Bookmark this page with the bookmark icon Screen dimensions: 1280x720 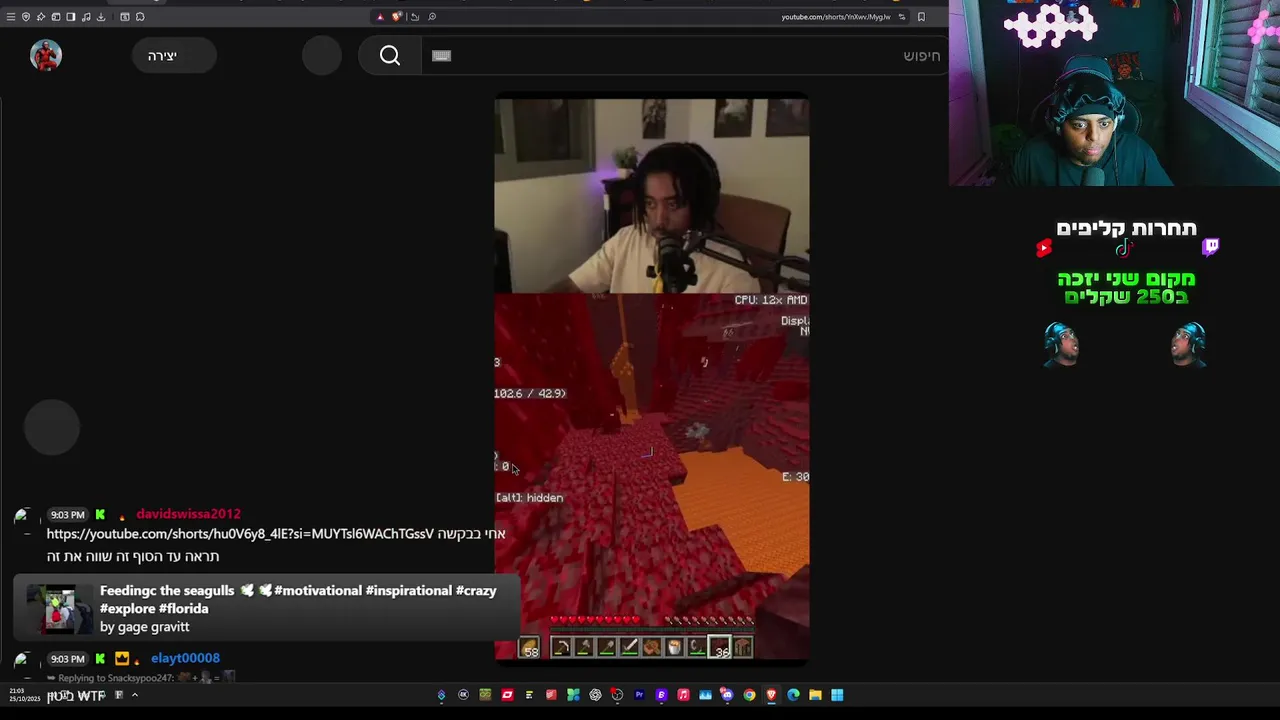(921, 16)
